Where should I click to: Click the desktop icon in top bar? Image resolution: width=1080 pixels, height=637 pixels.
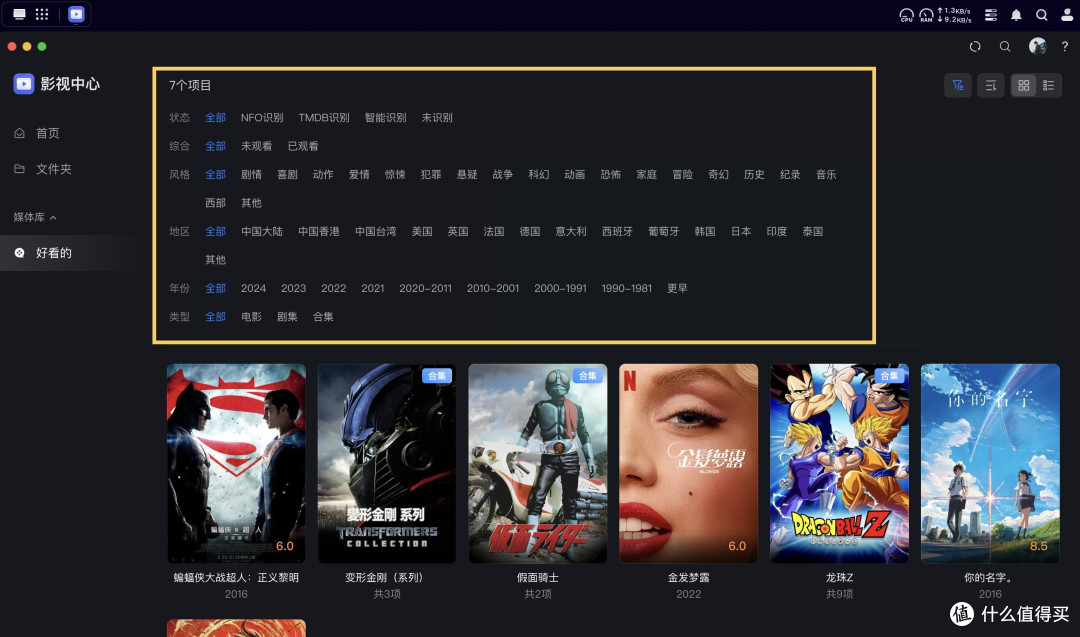pyautogui.click(x=19, y=14)
